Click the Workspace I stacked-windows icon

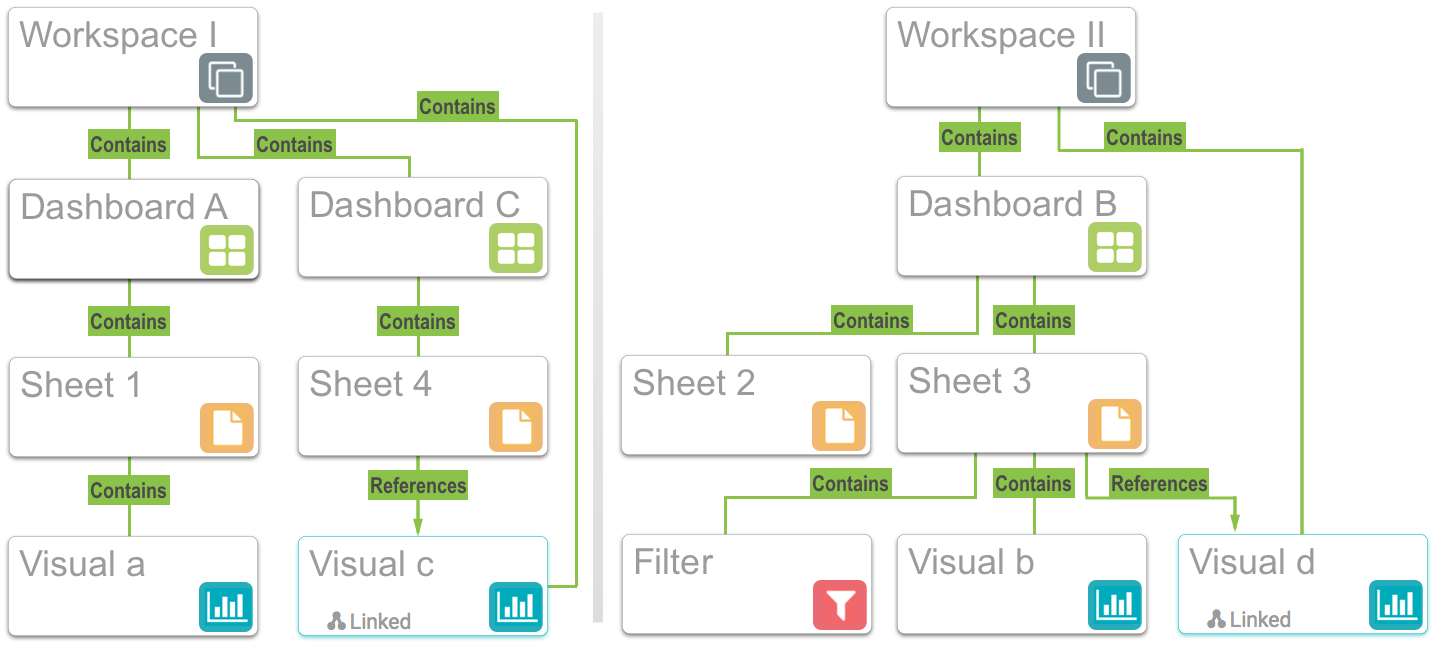pyautogui.click(x=226, y=79)
